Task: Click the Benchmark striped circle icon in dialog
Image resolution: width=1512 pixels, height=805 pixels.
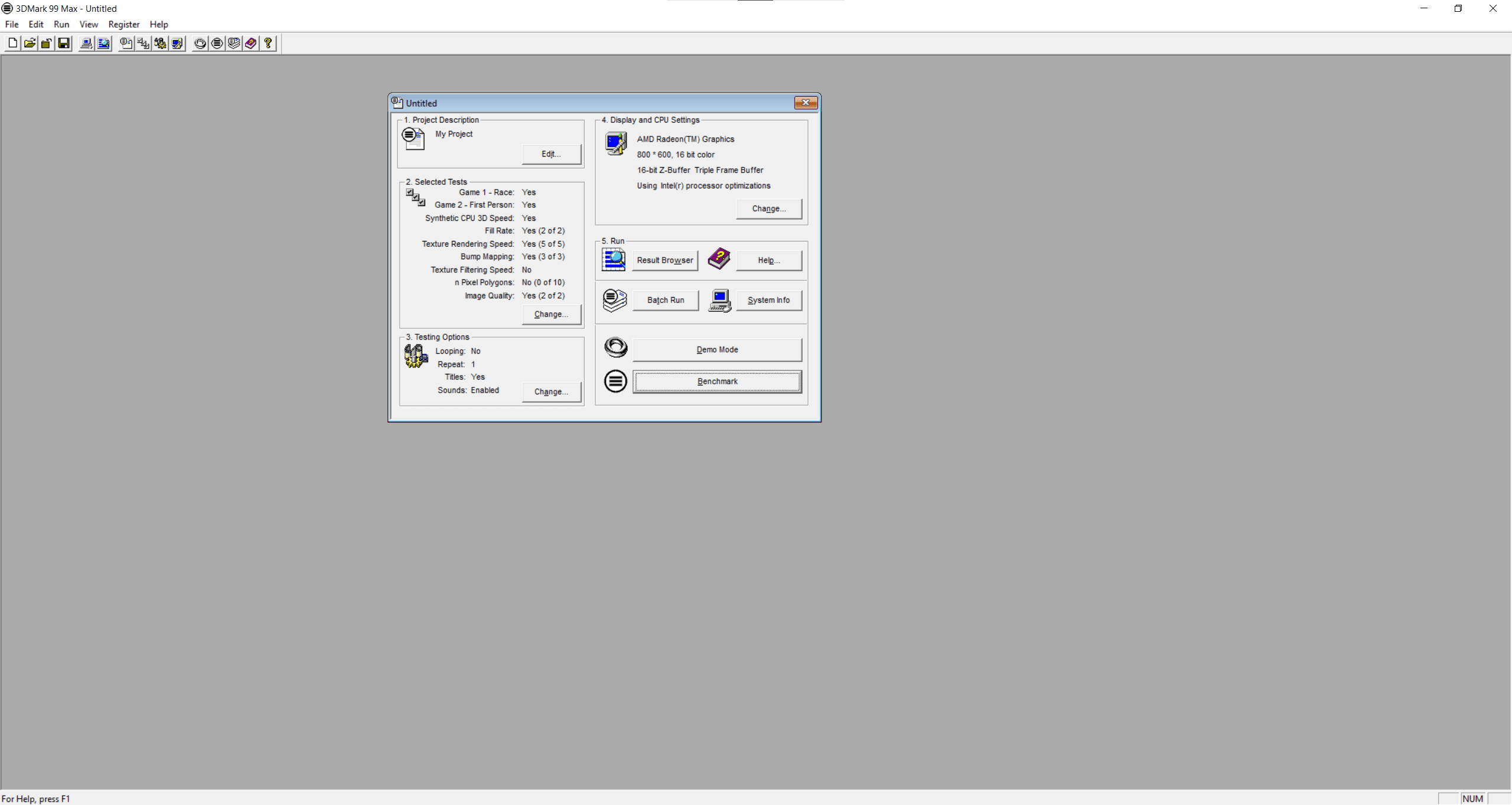Action: [x=615, y=381]
